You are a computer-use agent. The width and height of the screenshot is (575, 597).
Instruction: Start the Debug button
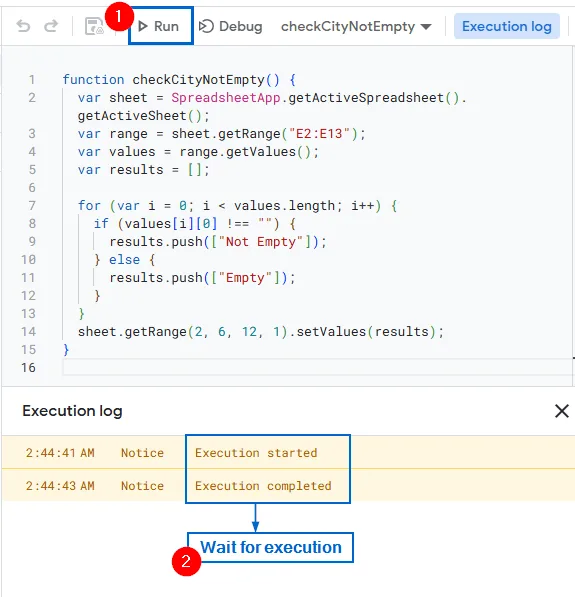231,26
